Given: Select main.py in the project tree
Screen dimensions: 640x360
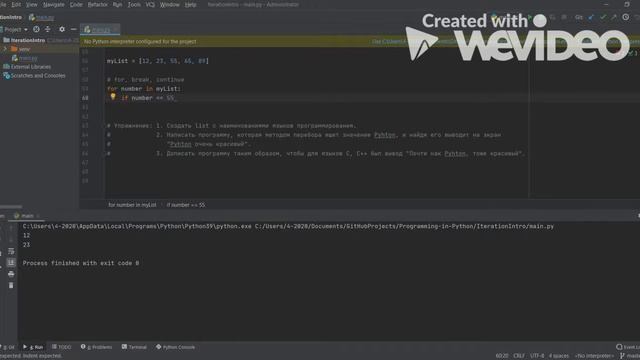Looking at the screenshot, I should (24, 58).
